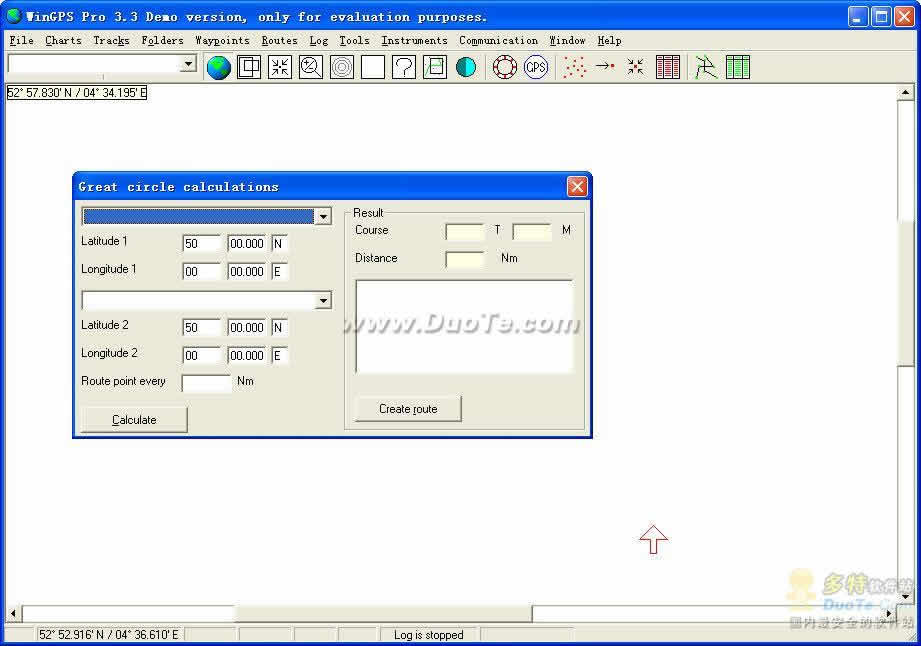Expand the toolbar combo box dropdown arrow

point(188,63)
